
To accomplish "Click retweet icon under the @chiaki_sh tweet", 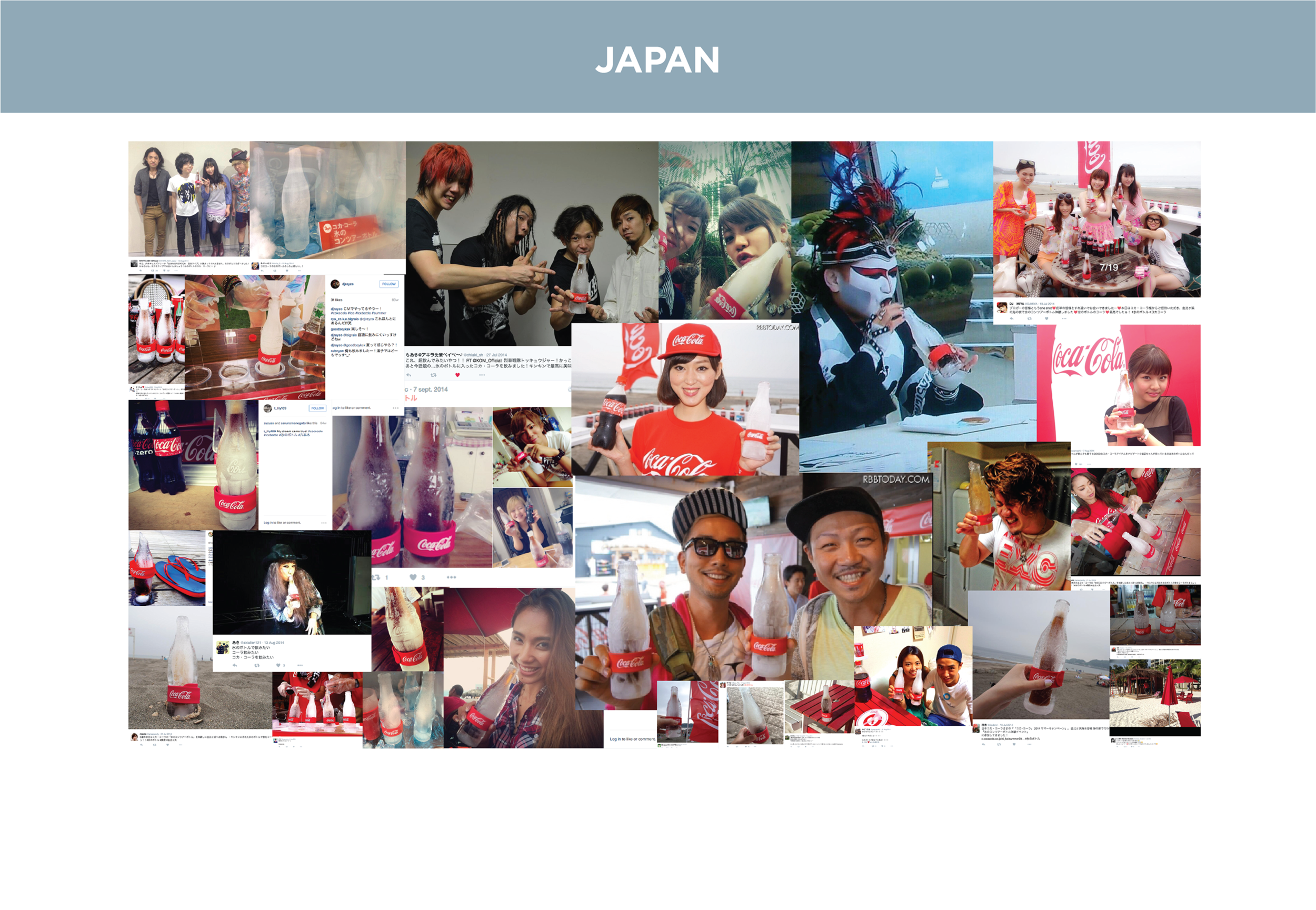I will 433,375.
